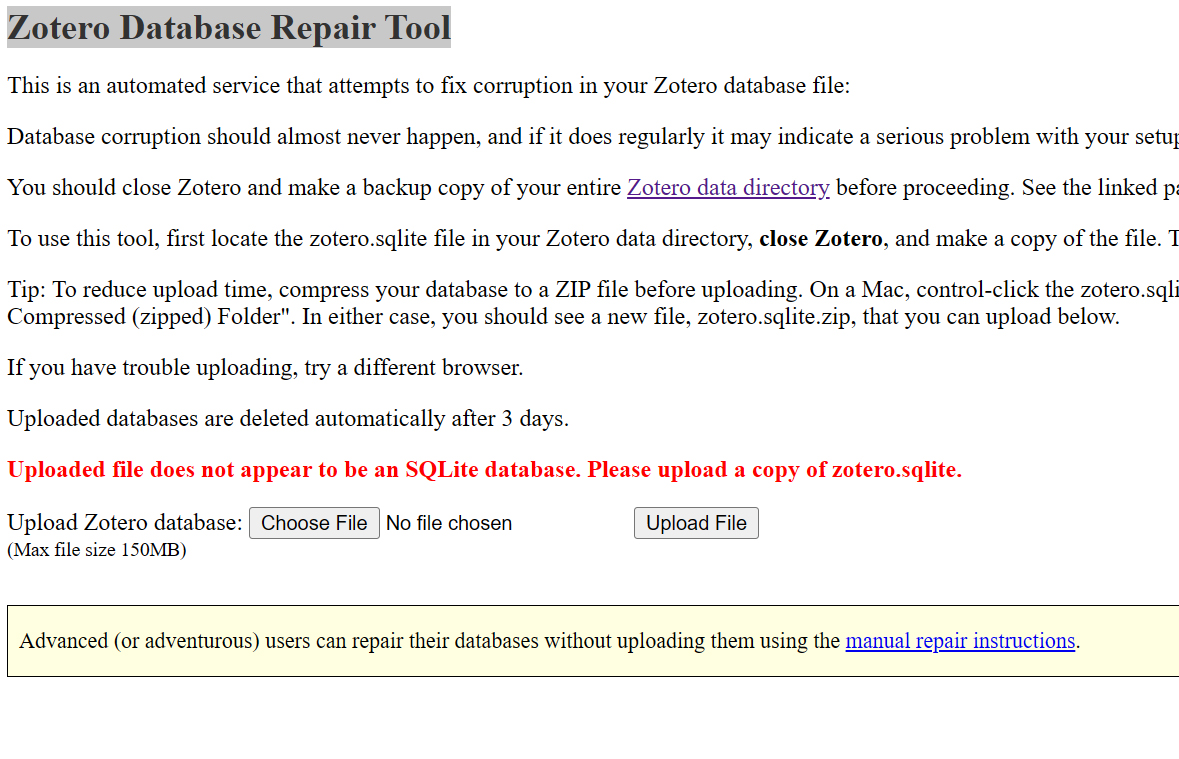Image resolution: width=1179 pixels, height=759 pixels.
Task: Click the ZIP compression tip paragraph
Action: pyautogui.click(x=590, y=302)
